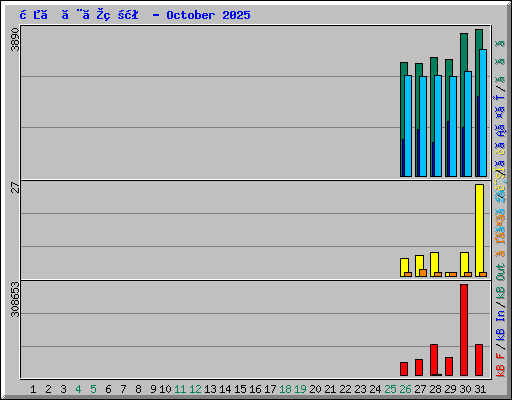This screenshot has height=400, width=512.
Task: Click the 308653 y-axis value
Action: (15, 299)
